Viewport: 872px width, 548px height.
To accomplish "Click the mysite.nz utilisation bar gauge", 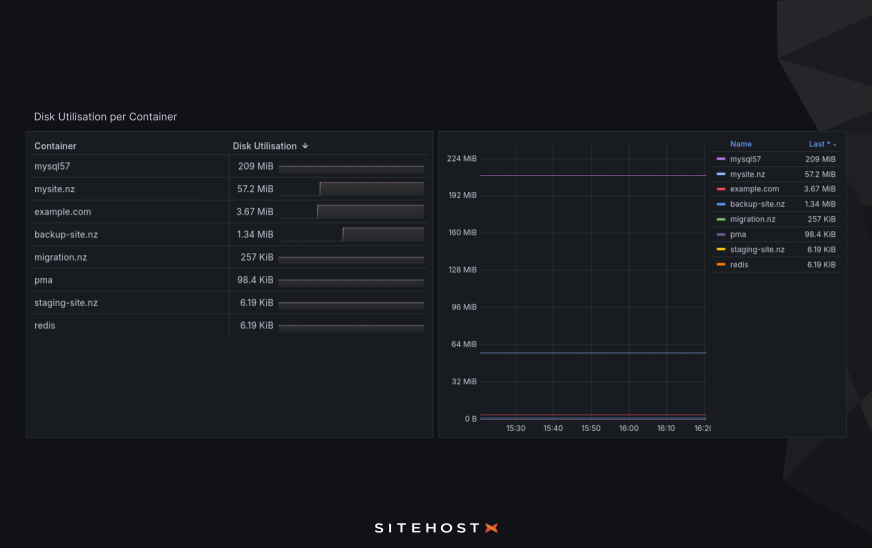I will click(371, 189).
